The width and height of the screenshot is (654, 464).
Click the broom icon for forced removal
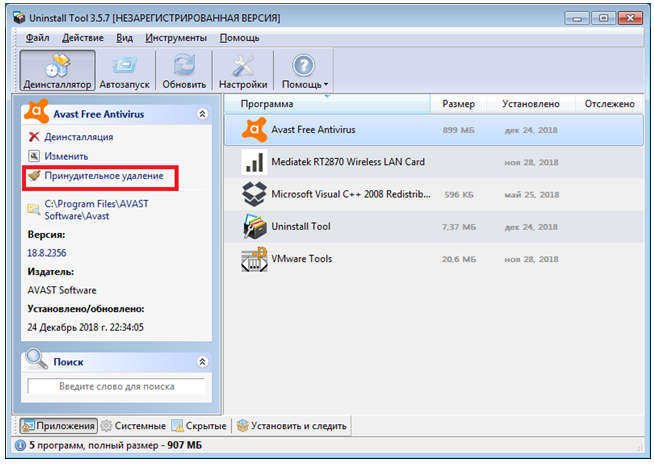point(34,176)
